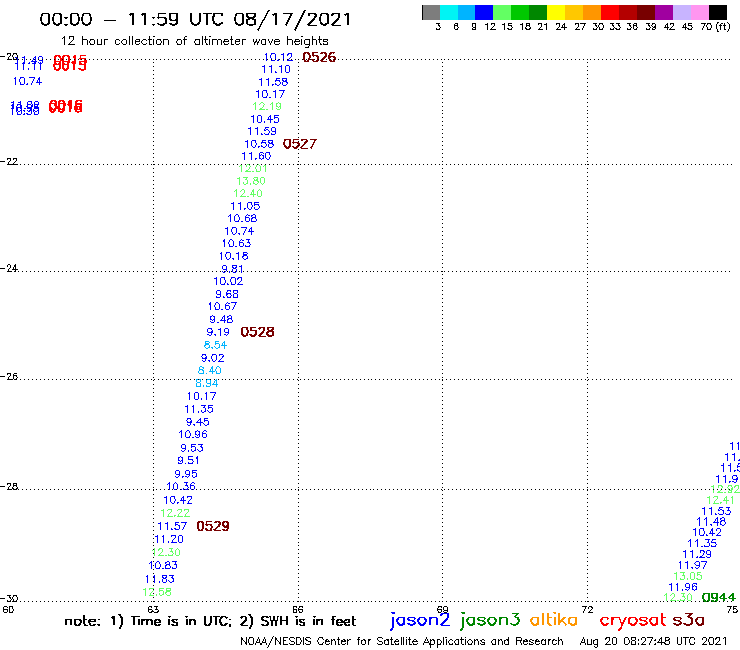Click the UTC and SWH note text
The image size is (740, 650).
point(210,621)
